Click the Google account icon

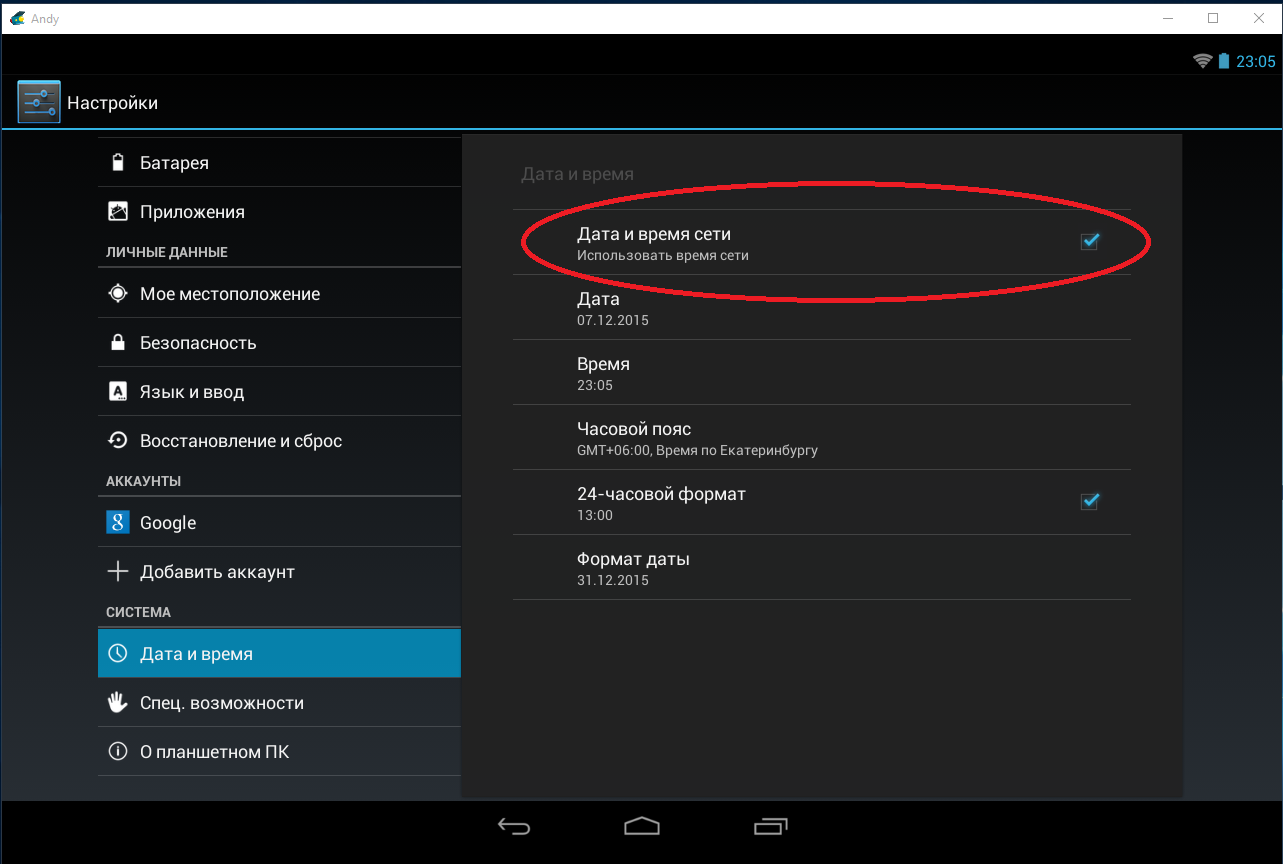click(x=118, y=522)
